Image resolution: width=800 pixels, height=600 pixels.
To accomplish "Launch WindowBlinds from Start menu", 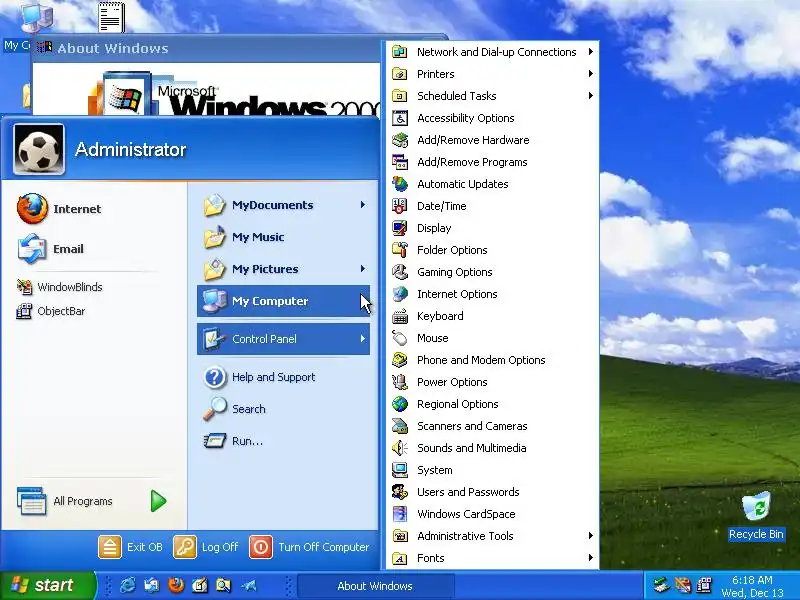I will [59, 287].
